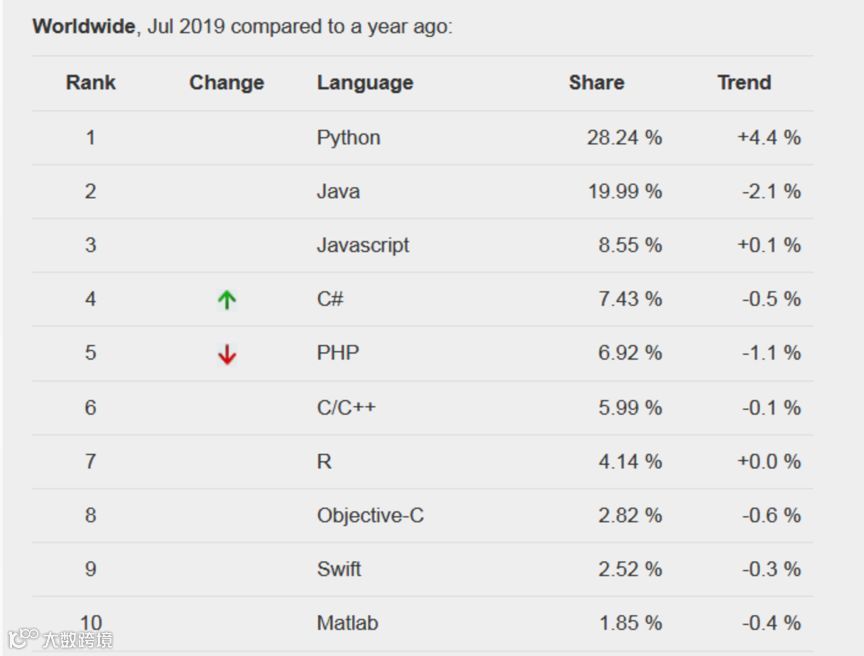Click the R language name
864x656 pixels.
[x=324, y=461]
